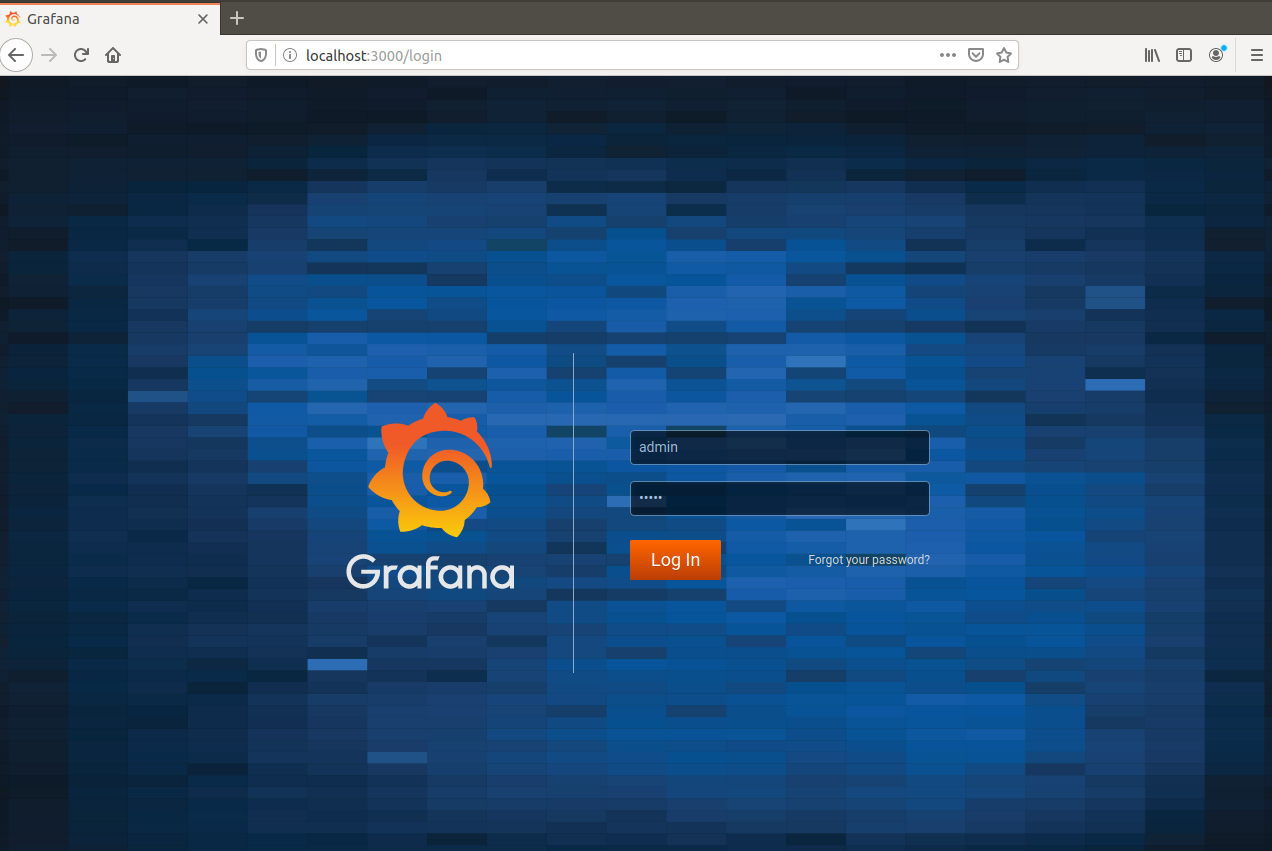This screenshot has height=851, width=1272.
Task: Reload the Grafana login page
Action: point(82,55)
